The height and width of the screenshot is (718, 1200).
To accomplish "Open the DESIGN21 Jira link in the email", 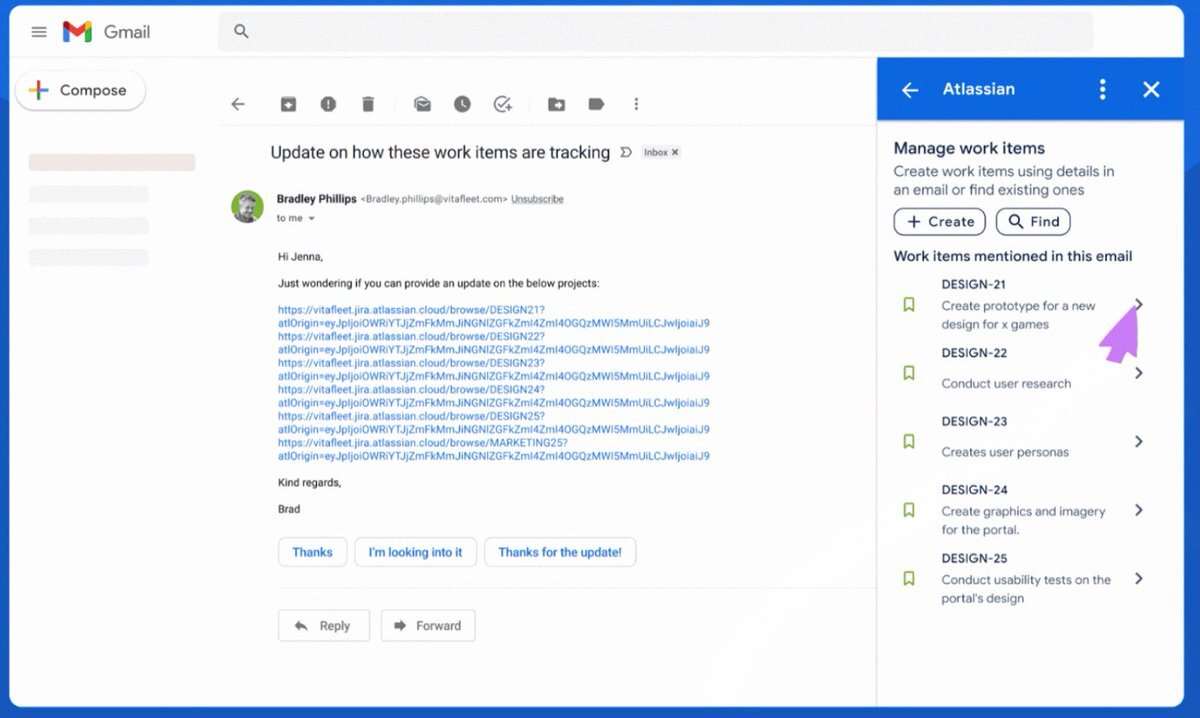I will coord(494,317).
